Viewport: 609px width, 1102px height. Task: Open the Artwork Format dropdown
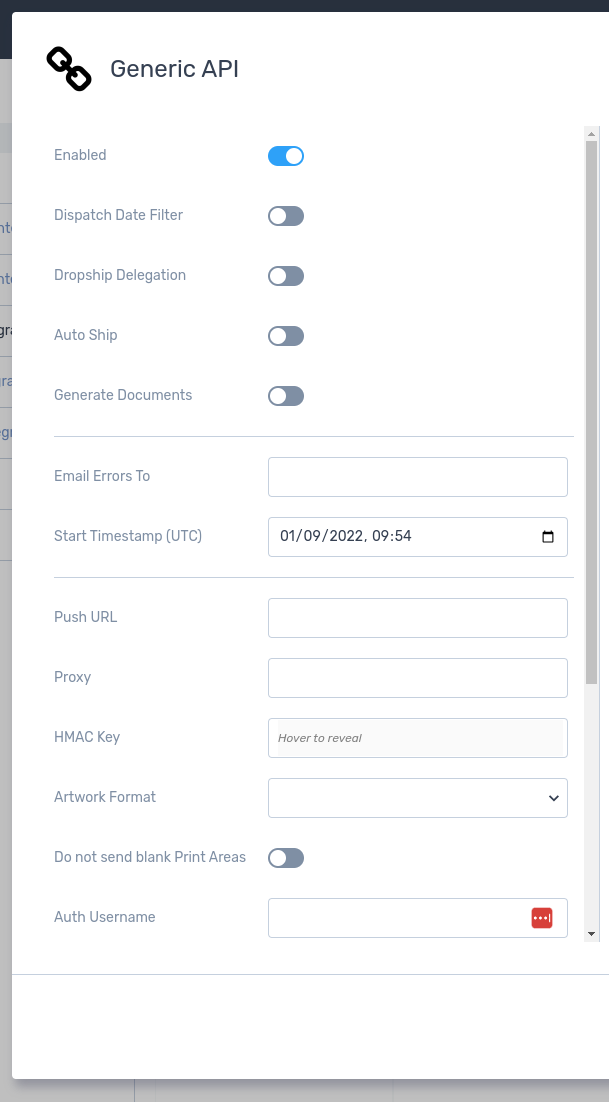pyautogui.click(x=417, y=798)
